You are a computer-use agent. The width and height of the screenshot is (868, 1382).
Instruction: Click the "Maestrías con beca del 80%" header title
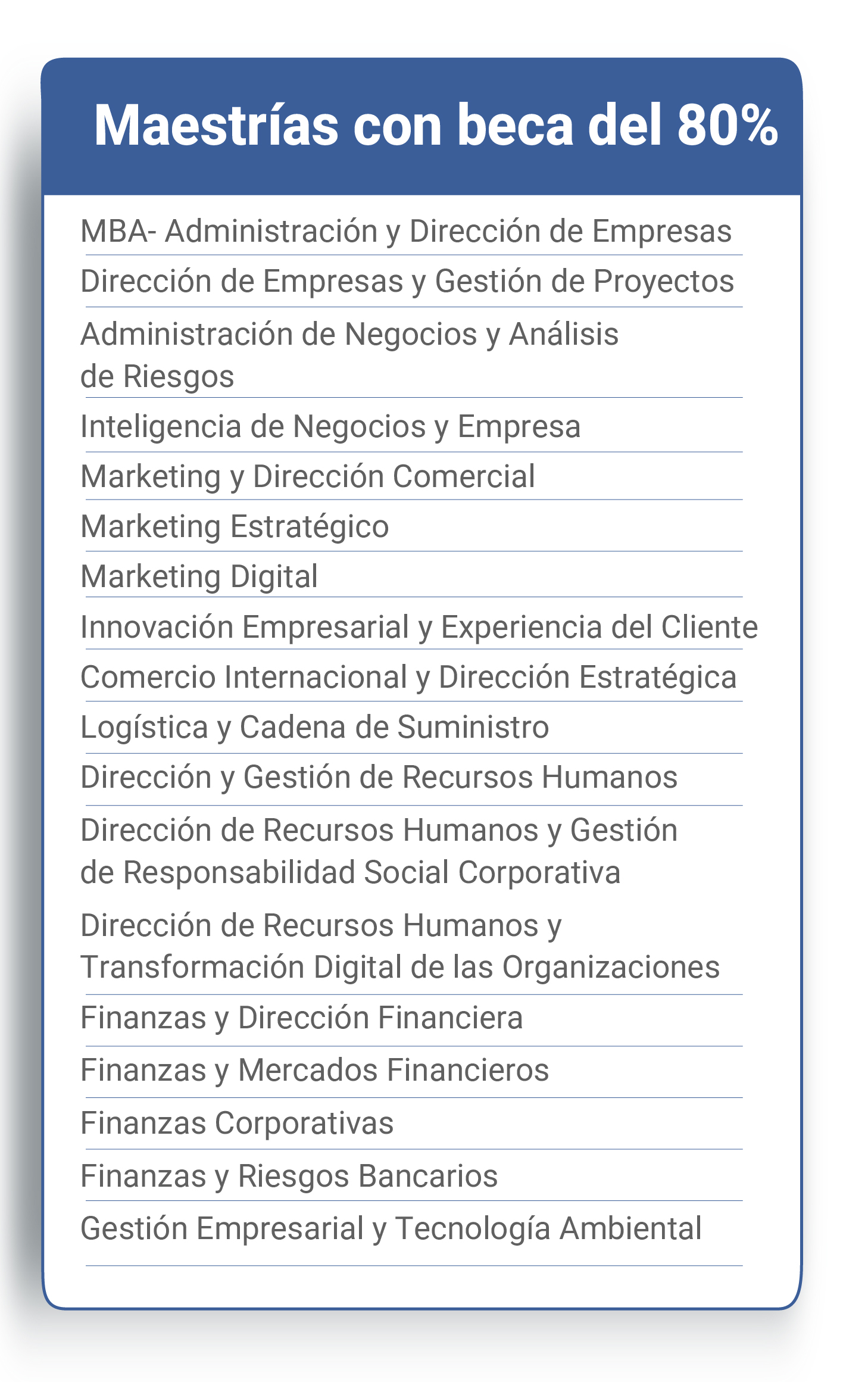click(x=435, y=125)
